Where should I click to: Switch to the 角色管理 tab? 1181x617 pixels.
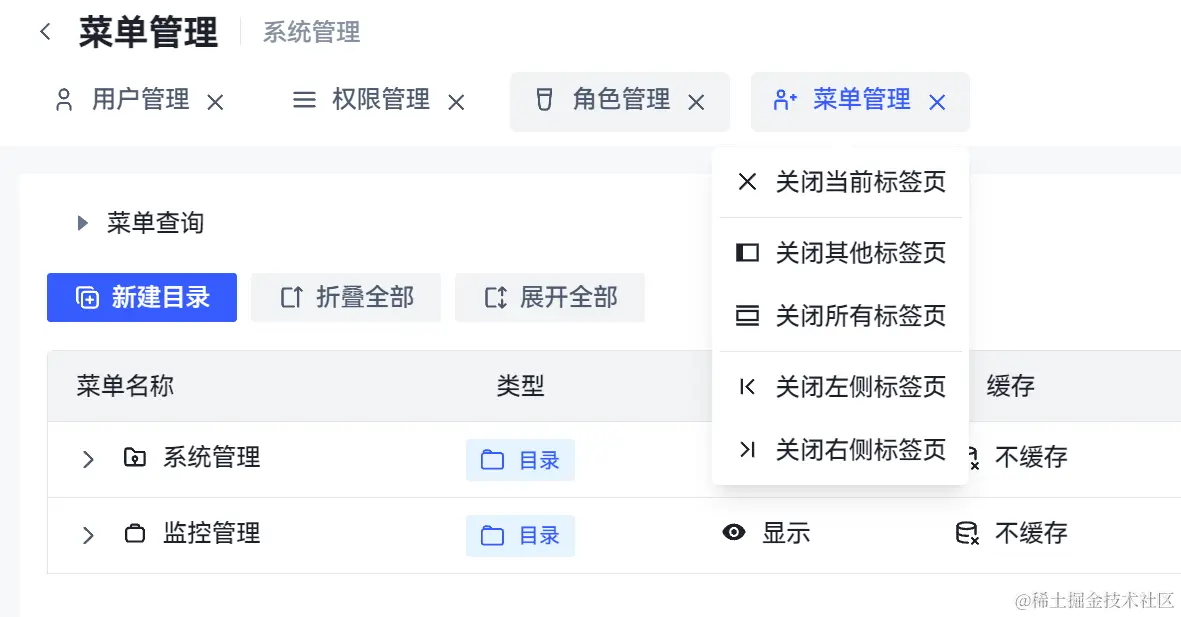(620, 100)
